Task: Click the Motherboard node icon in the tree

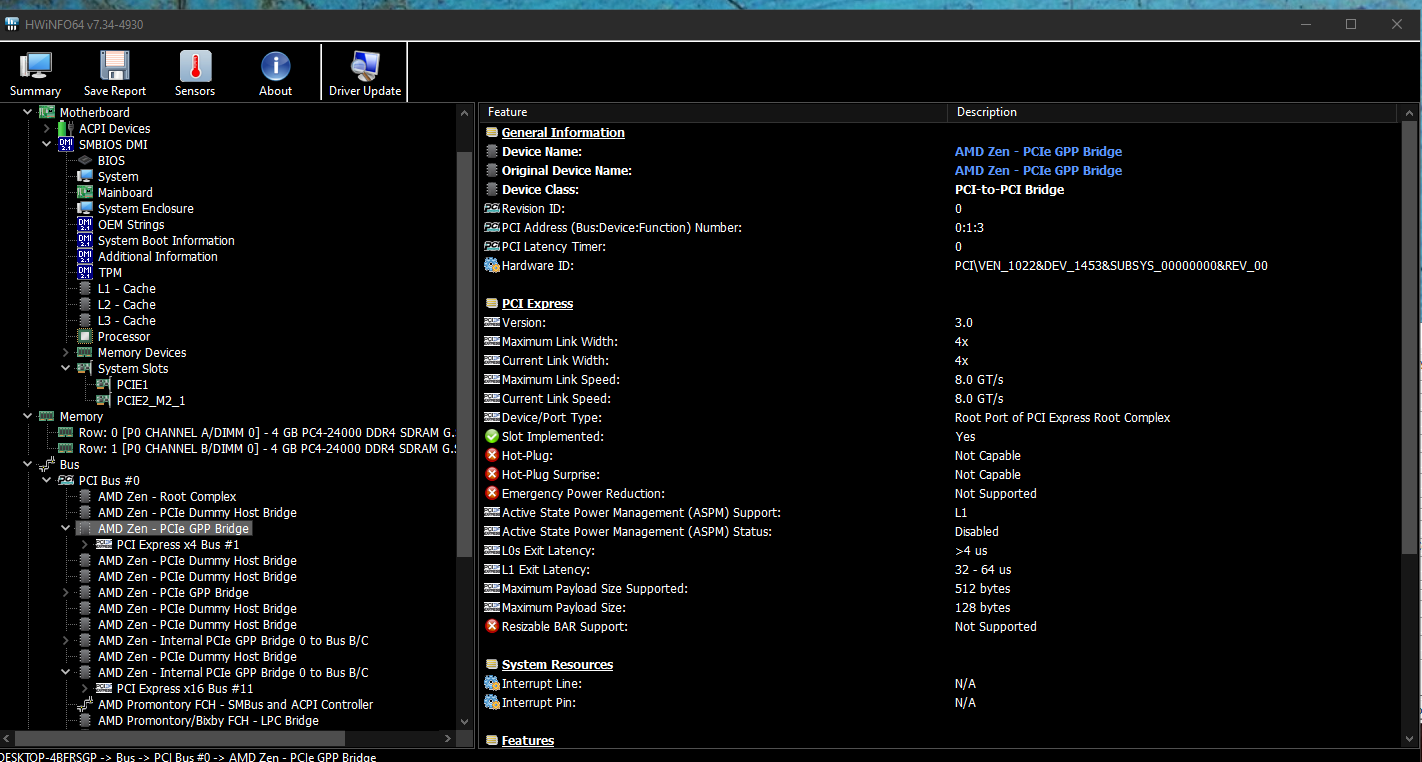Action: click(x=47, y=112)
